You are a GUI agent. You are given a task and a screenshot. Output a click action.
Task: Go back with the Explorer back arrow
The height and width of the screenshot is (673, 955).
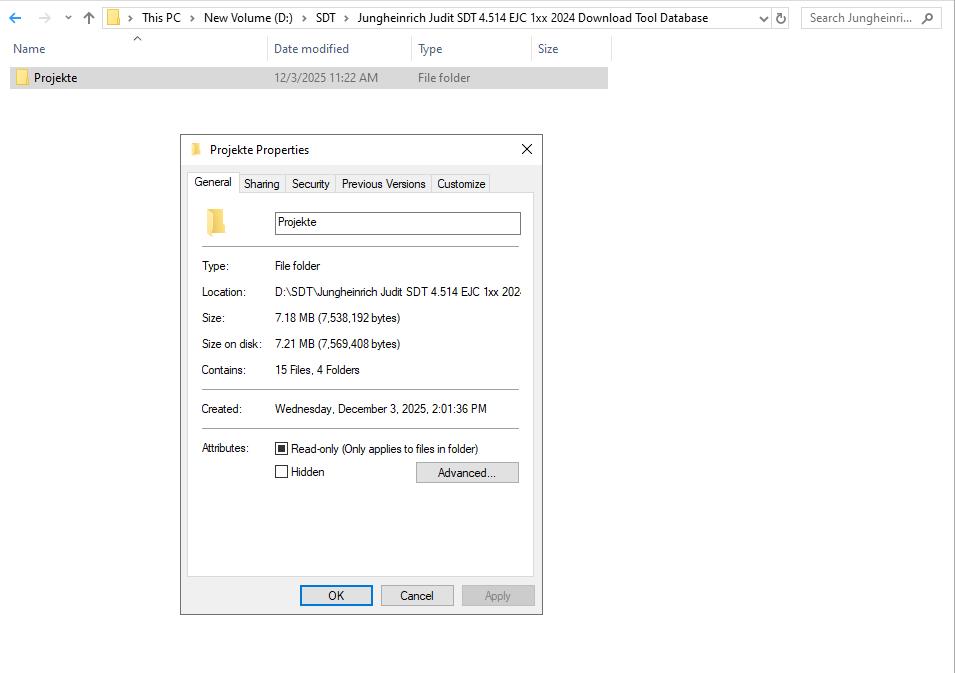tap(15, 18)
